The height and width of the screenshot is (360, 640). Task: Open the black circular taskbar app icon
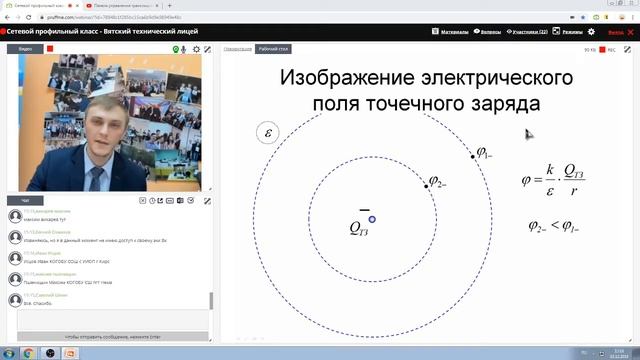pos(50,353)
